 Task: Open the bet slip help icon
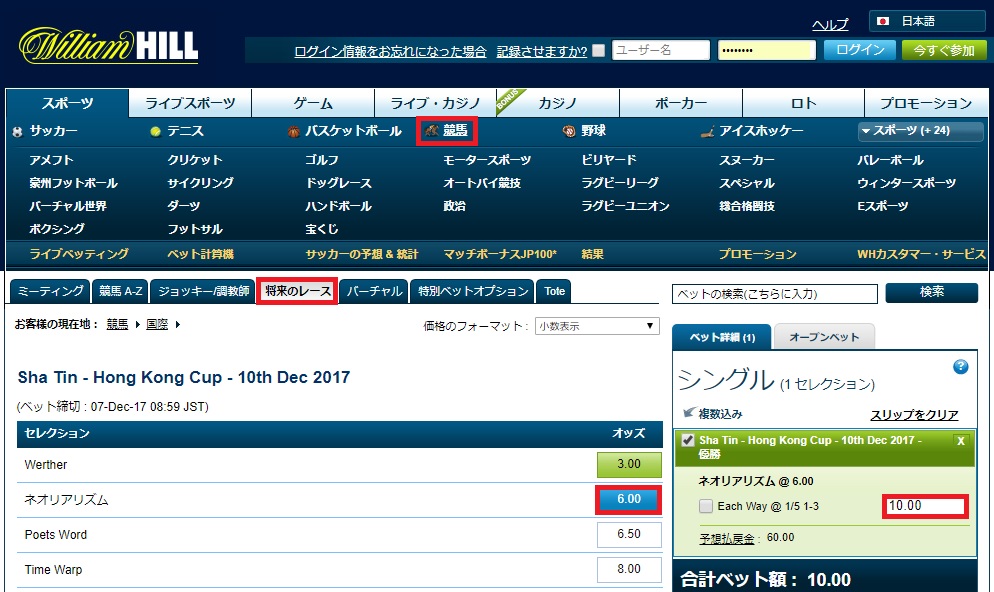point(960,367)
